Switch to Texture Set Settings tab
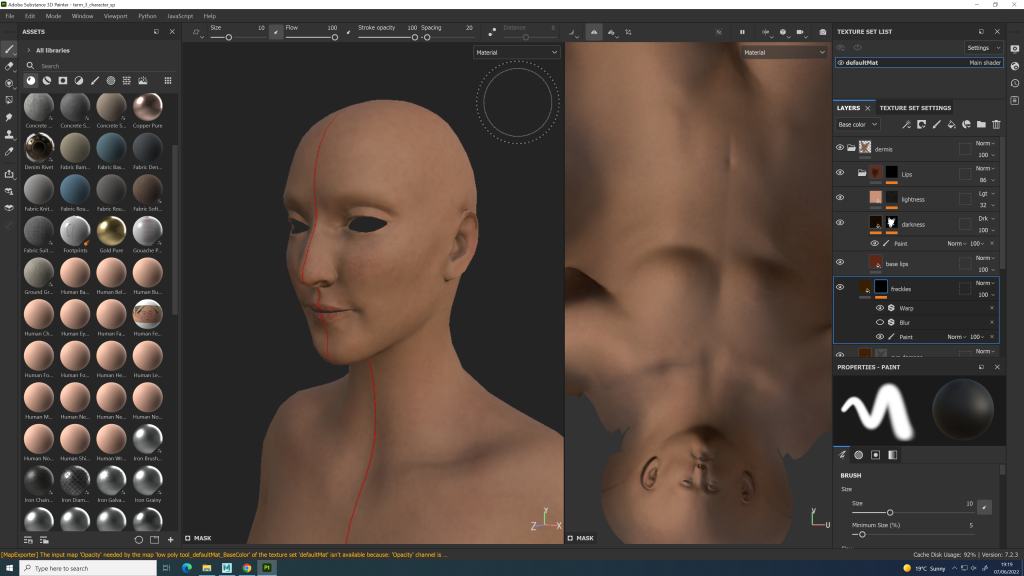Image resolution: width=1024 pixels, height=576 pixels. point(915,108)
